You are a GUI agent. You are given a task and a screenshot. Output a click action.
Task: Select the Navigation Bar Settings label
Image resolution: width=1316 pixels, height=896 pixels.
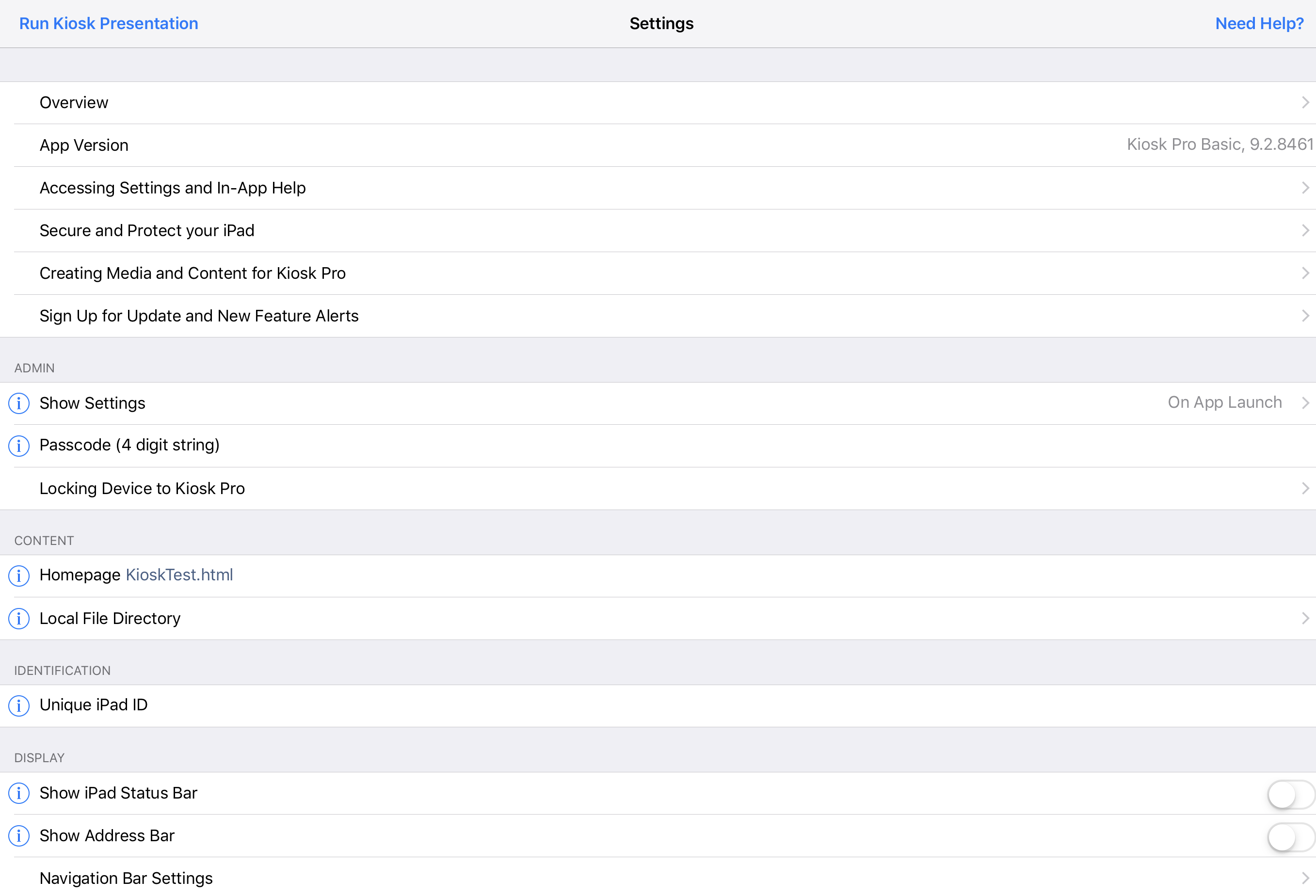click(x=126, y=879)
